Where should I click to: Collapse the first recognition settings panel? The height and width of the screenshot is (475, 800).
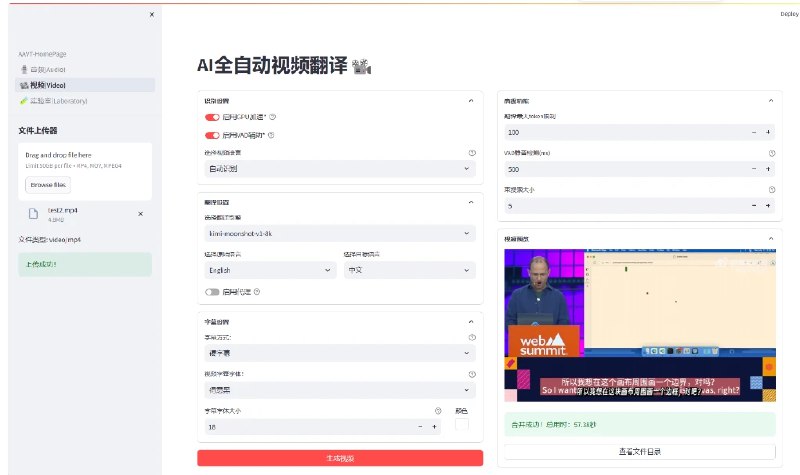[x=471, y=101]
